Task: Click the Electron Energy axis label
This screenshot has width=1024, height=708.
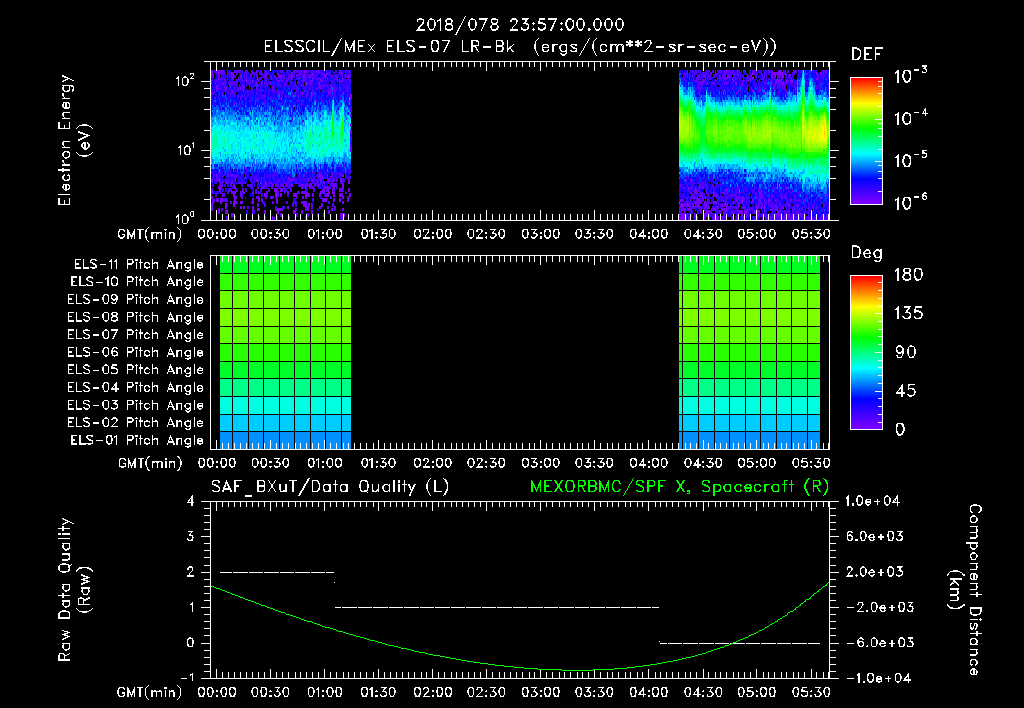Action: 73,140
